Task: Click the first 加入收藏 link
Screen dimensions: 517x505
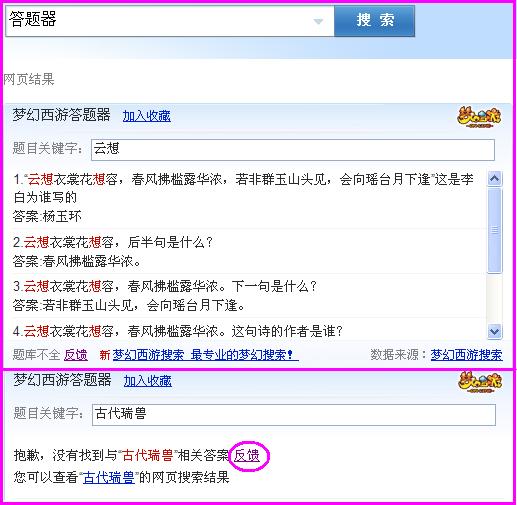Action: [x=147, y=116]
